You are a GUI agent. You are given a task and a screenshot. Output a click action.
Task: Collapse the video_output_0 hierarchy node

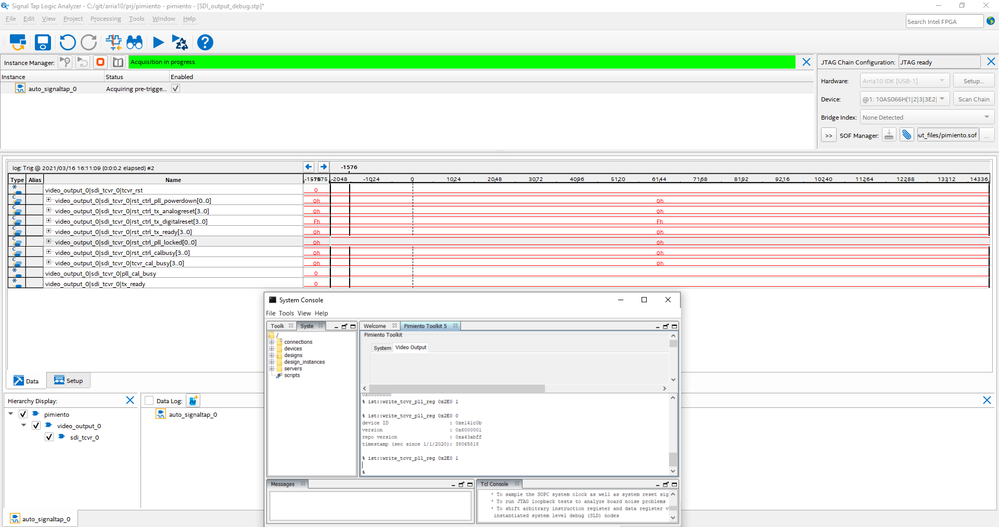[x=23, y=426]
